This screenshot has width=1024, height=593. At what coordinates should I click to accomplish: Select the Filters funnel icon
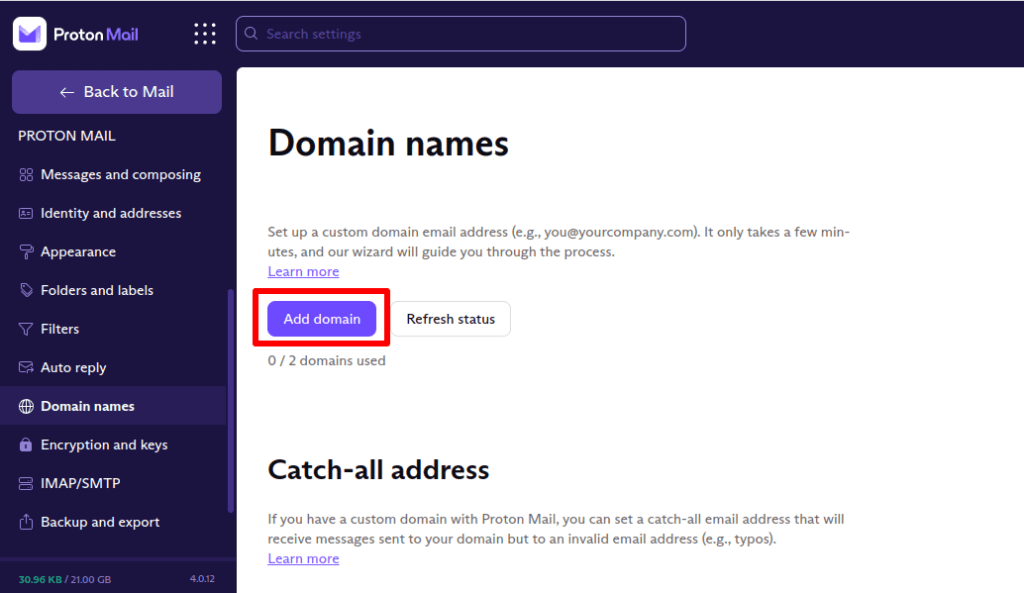coord(24,328)
